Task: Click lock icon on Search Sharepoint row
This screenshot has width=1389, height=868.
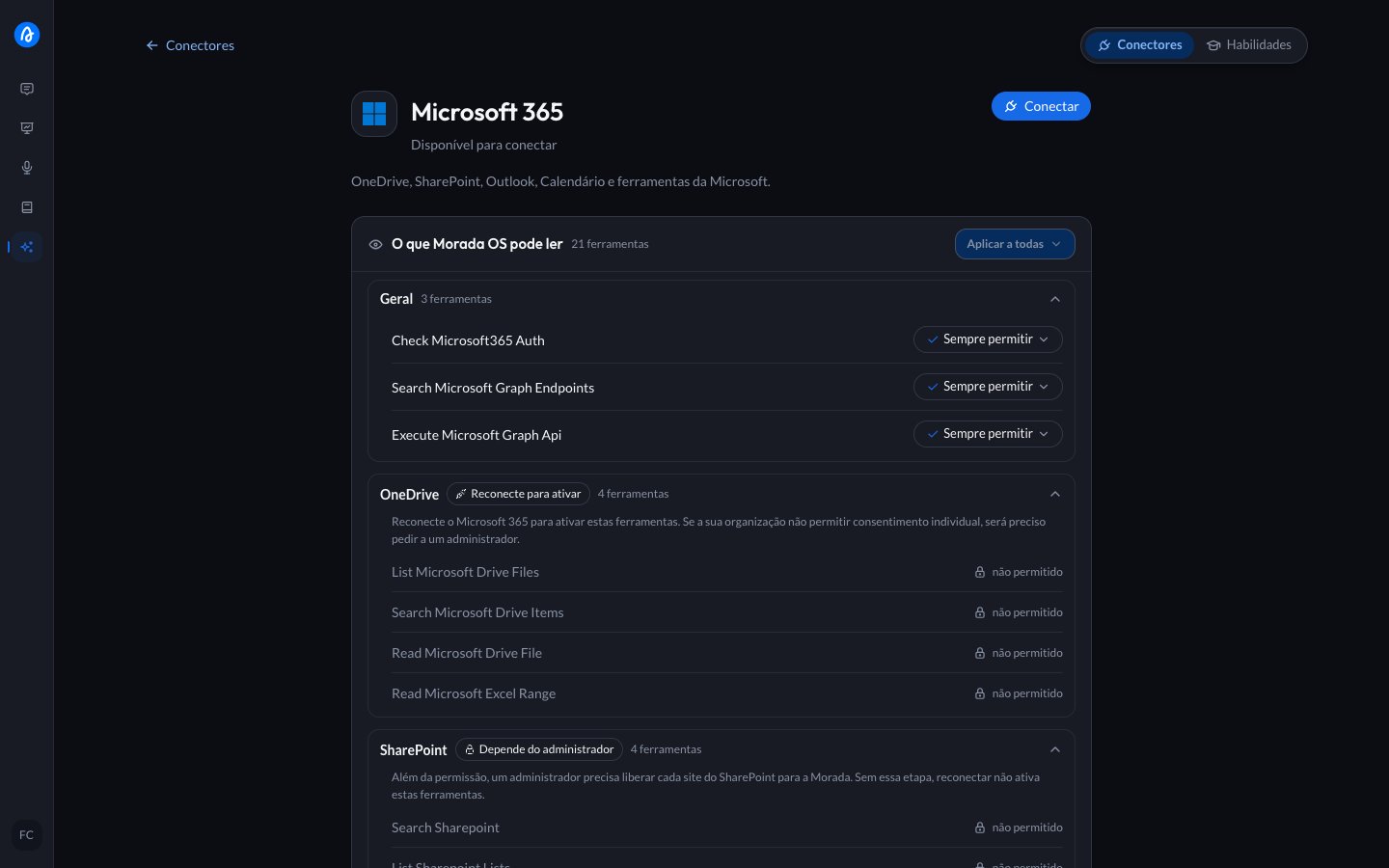Action: pyautogui.click(x=980, y=827)
